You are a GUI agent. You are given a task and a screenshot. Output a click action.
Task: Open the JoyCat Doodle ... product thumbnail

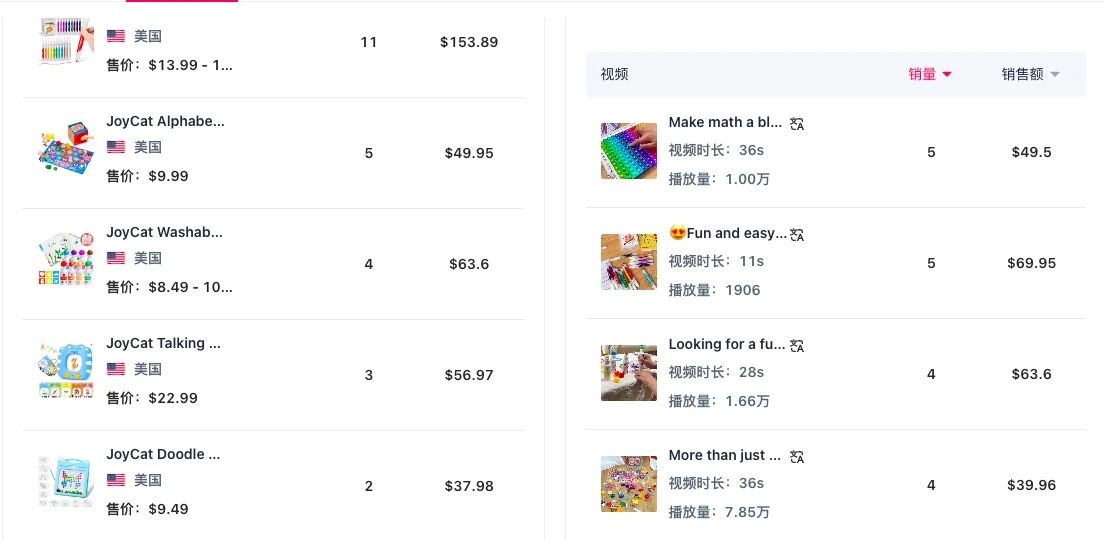tap(66, 482)
